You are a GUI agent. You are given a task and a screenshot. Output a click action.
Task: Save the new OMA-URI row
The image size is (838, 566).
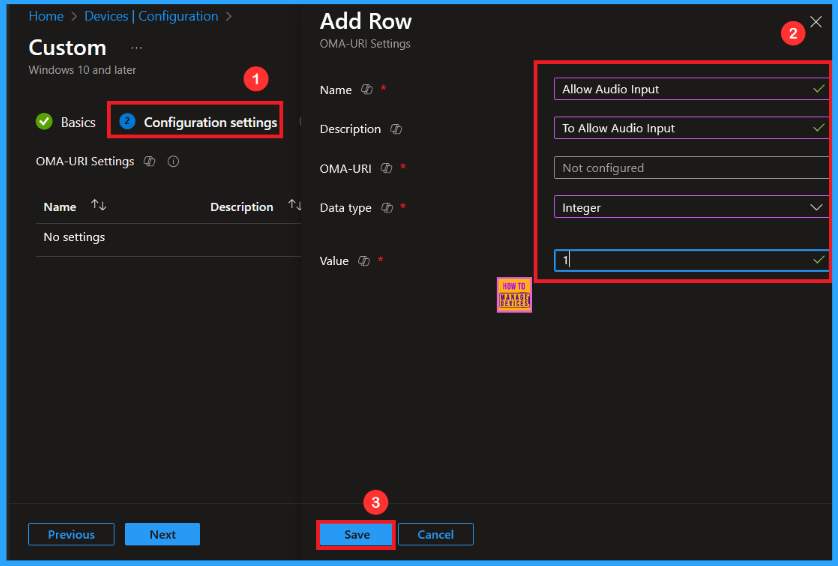[357, 535]
